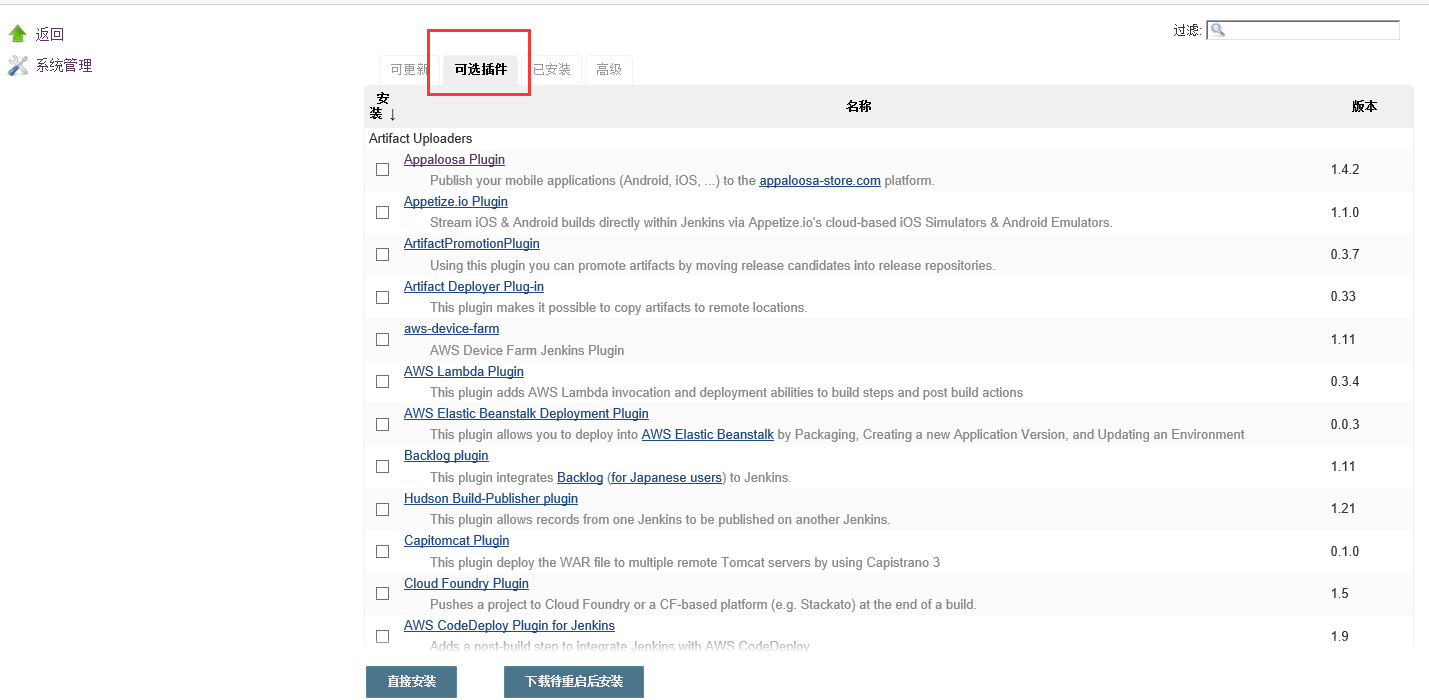Click version 0.33 of Artifact Deployer
The width and height of the screenshot is (1429, 700).
(x=1343, y=297)
